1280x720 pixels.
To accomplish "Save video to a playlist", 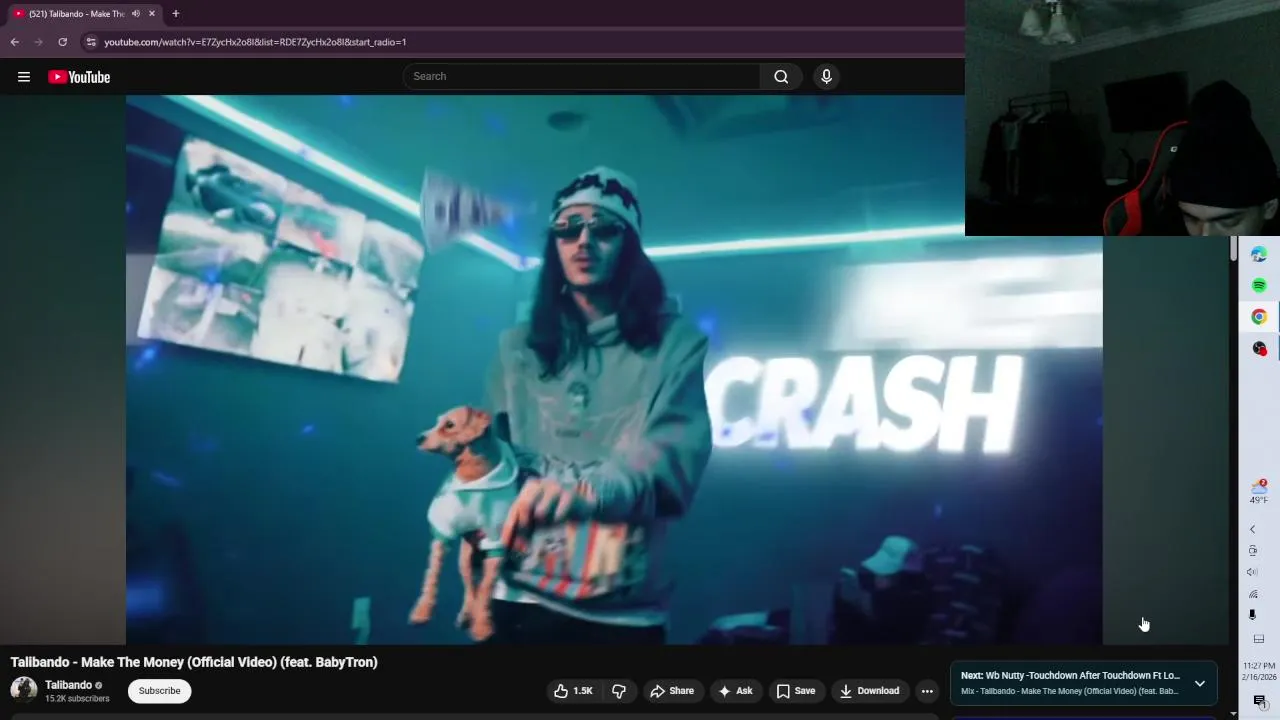I will coord(796,691).
